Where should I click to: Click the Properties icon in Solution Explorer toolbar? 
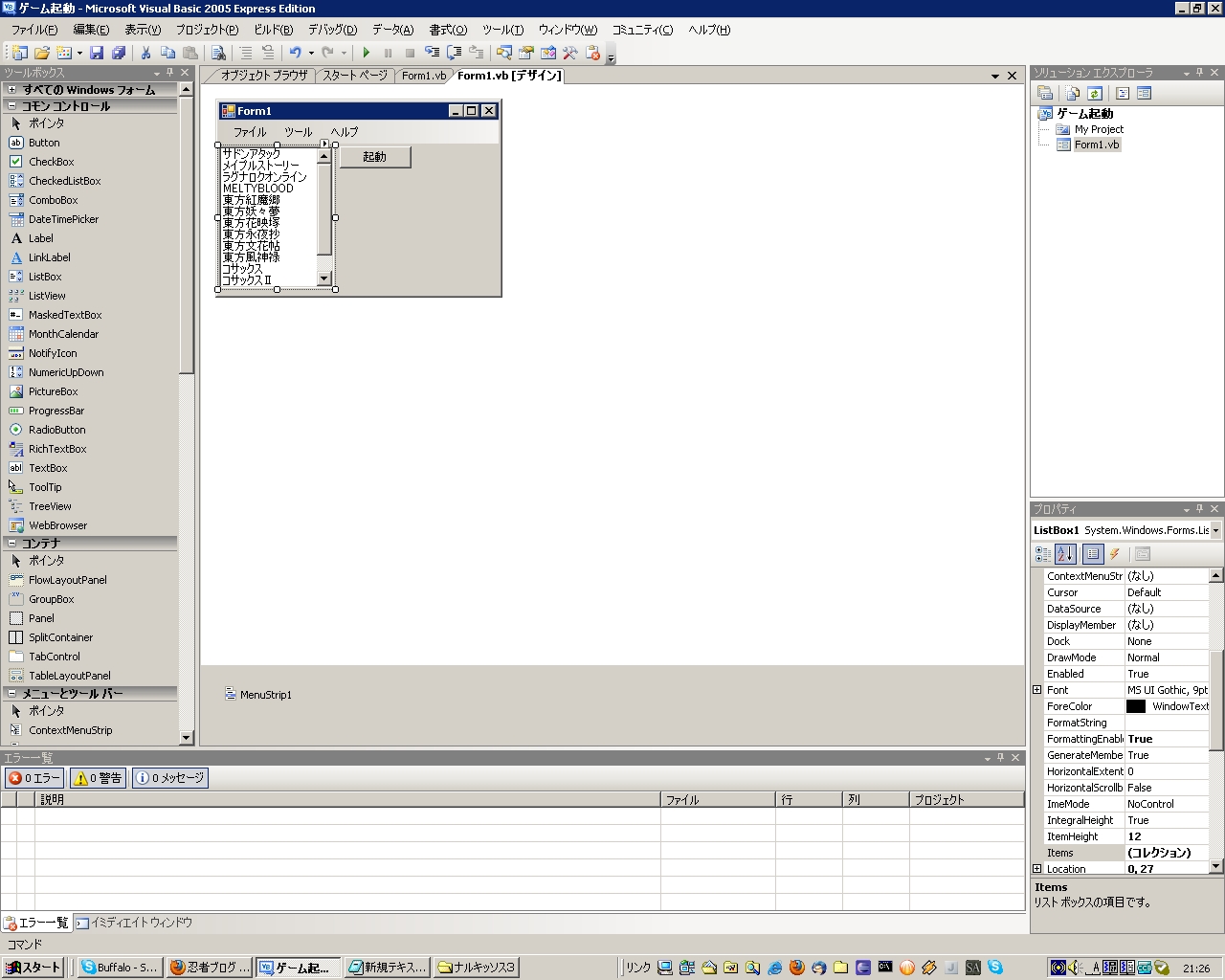click(1045, 93)
